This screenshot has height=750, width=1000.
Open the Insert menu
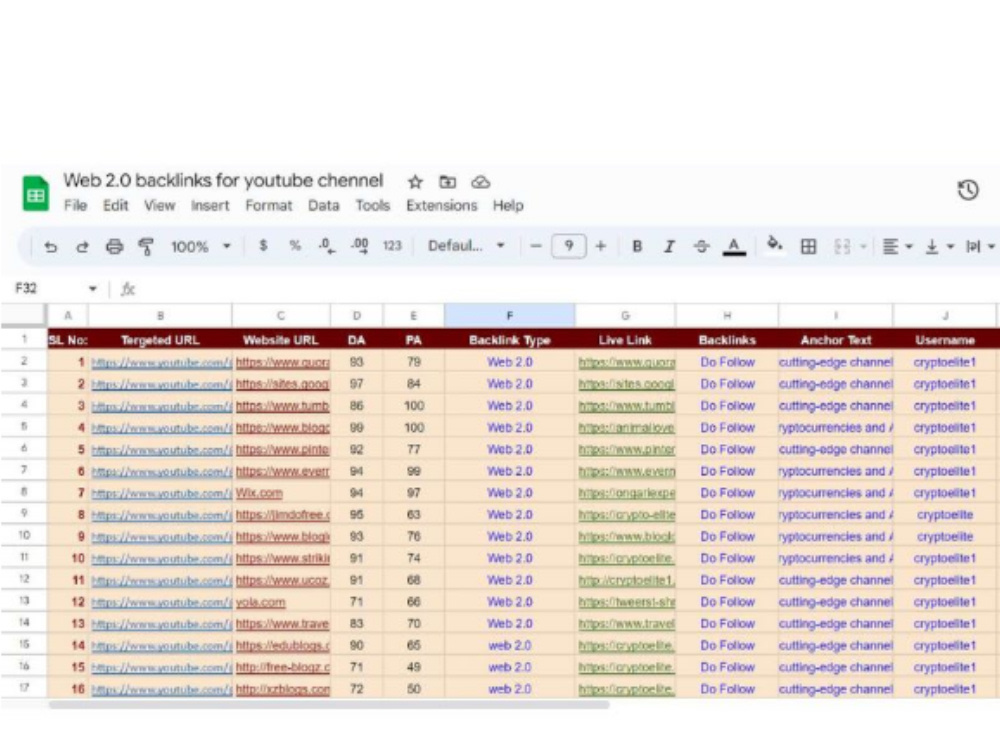coord(210,205)
